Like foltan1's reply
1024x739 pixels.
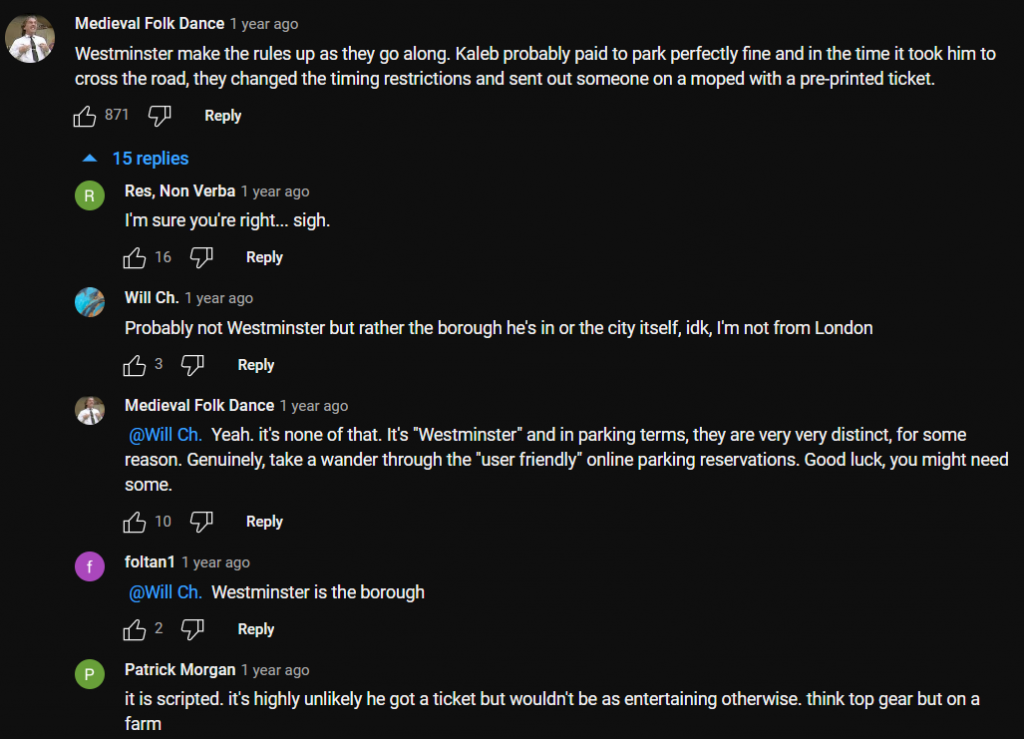(135, 630)
